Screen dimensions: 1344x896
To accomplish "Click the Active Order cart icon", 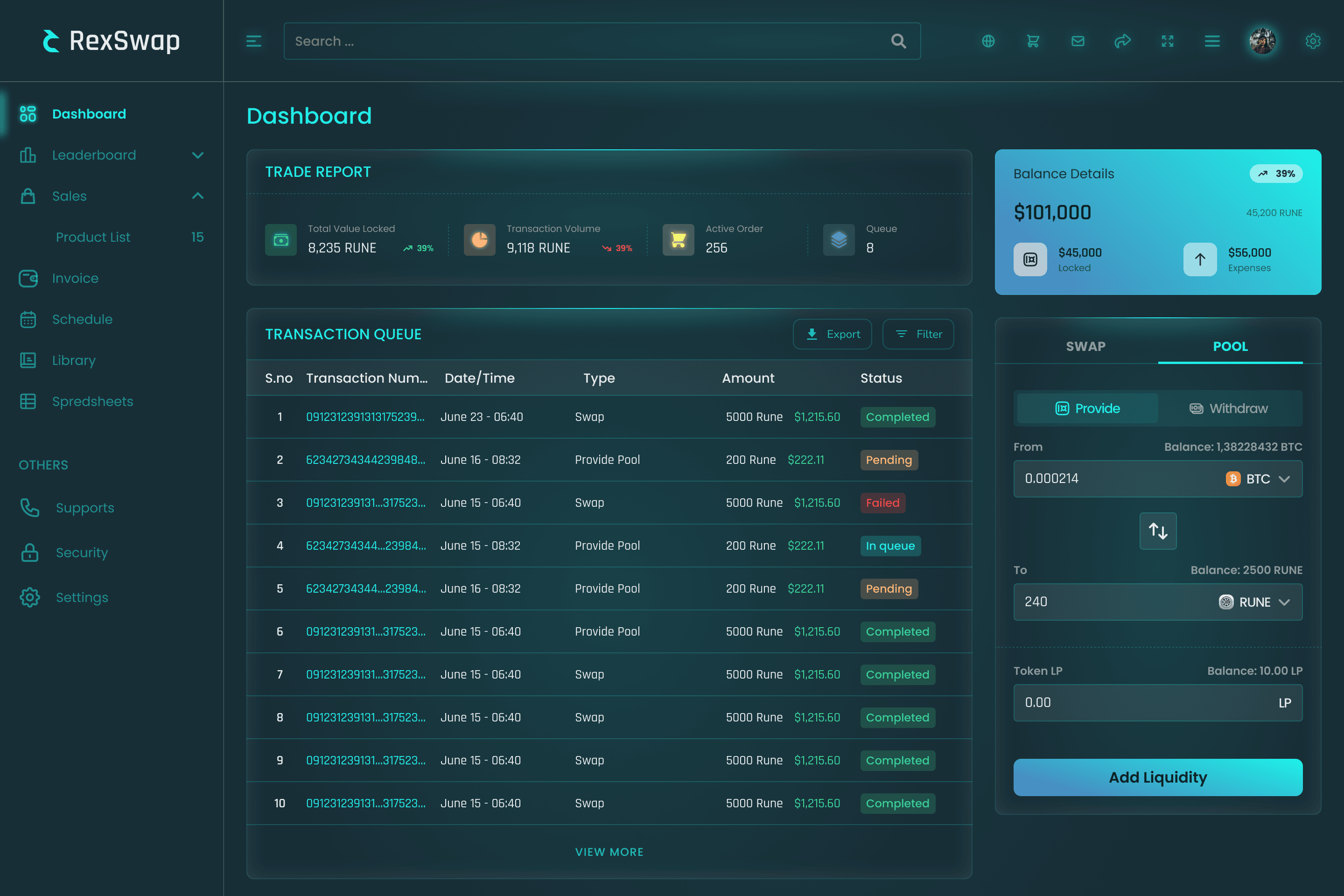I will (x=678, y=240).
